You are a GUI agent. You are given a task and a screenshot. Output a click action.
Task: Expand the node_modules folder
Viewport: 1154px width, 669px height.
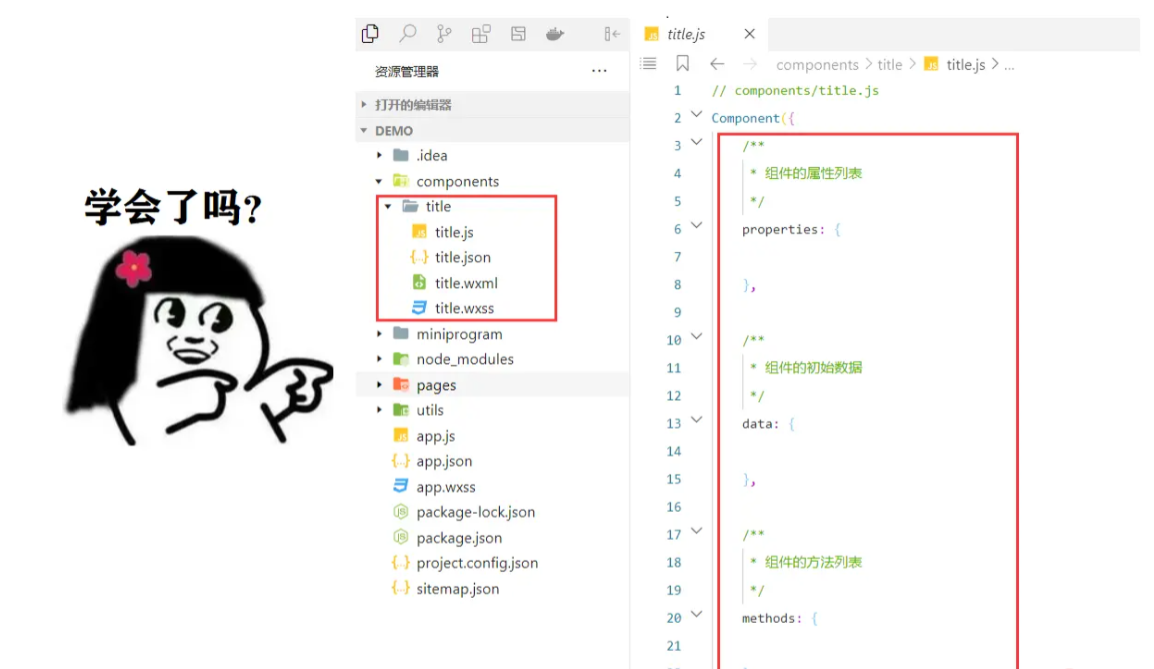(379, 359)
